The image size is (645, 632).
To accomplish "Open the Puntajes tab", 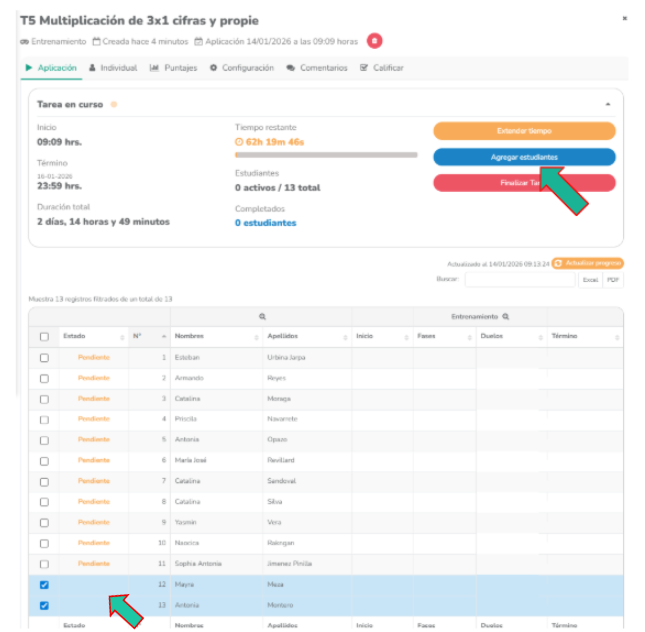I will click(x=174, y=68).
